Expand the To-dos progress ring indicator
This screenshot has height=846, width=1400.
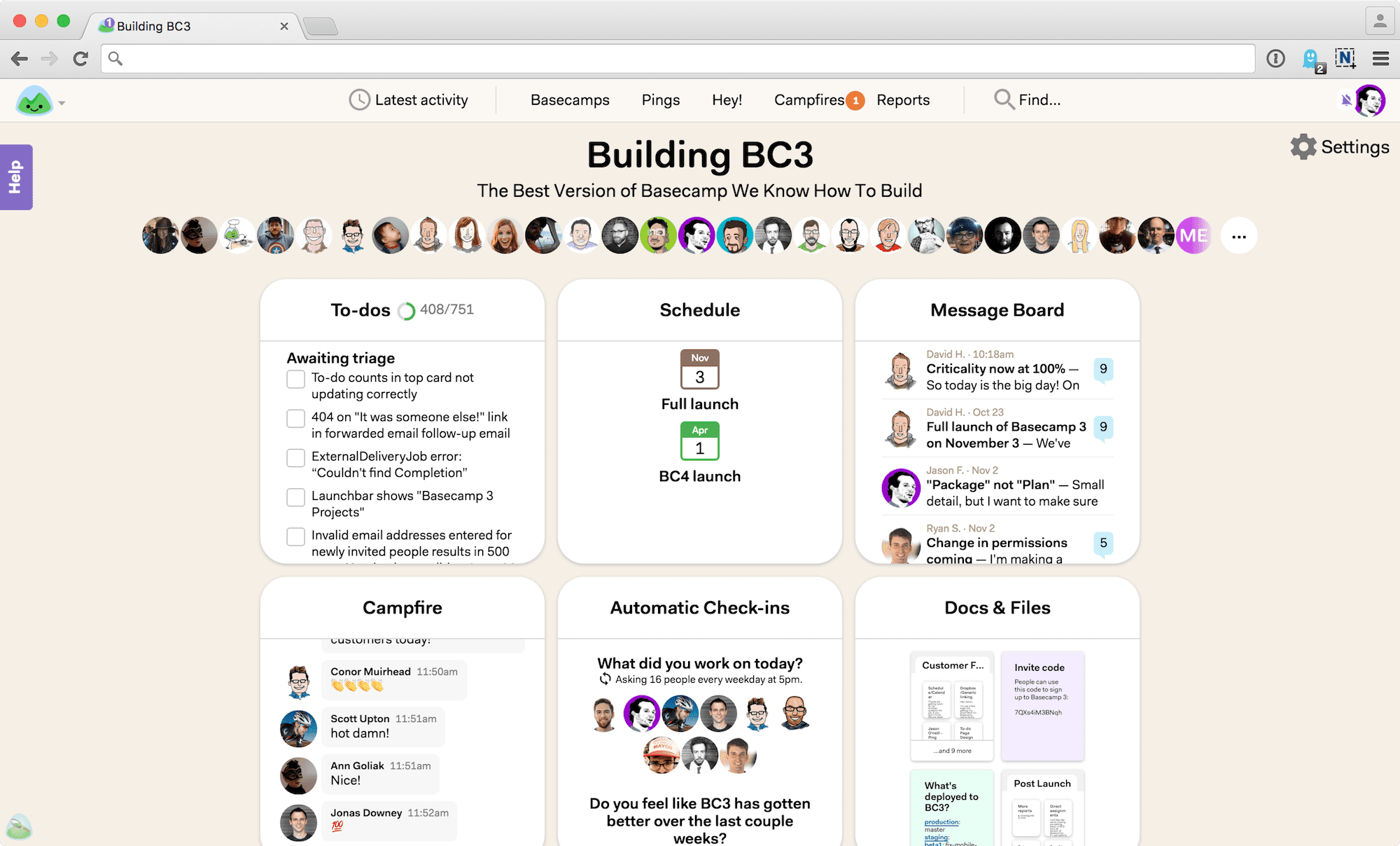[405, 309]
